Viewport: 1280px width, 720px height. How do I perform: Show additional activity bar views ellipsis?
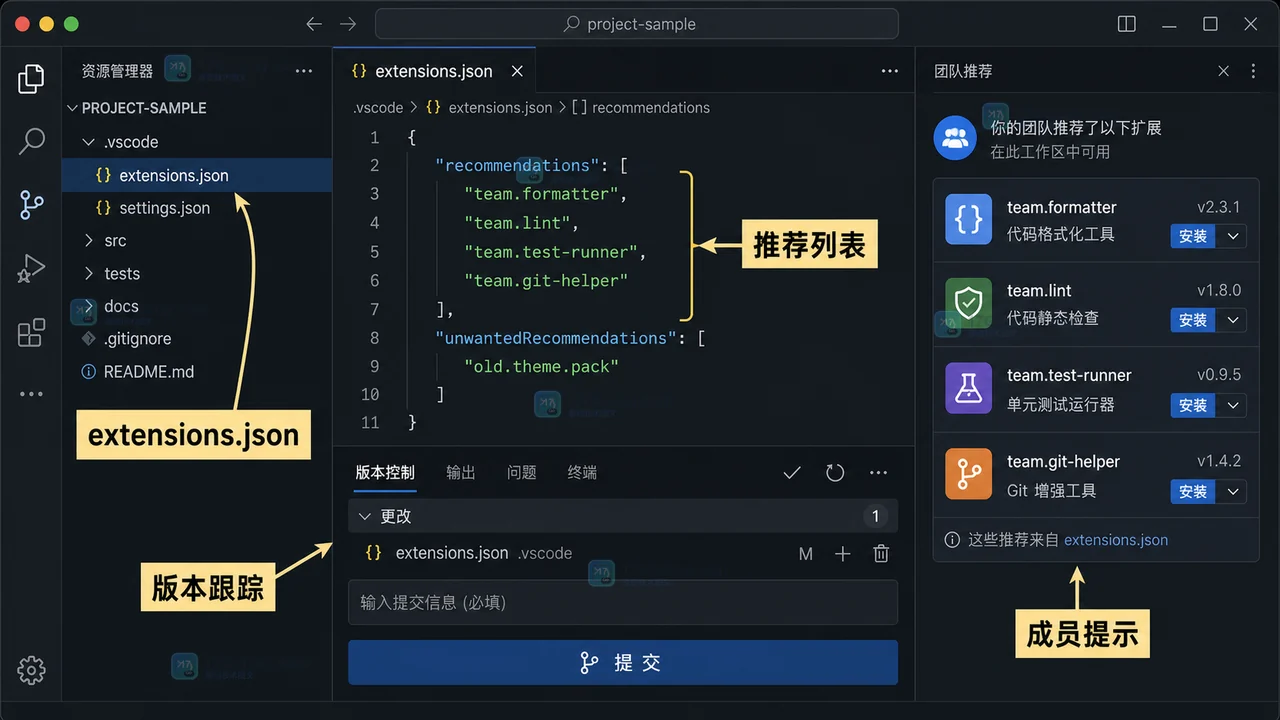pyautogui.click(x=31, y=394)
